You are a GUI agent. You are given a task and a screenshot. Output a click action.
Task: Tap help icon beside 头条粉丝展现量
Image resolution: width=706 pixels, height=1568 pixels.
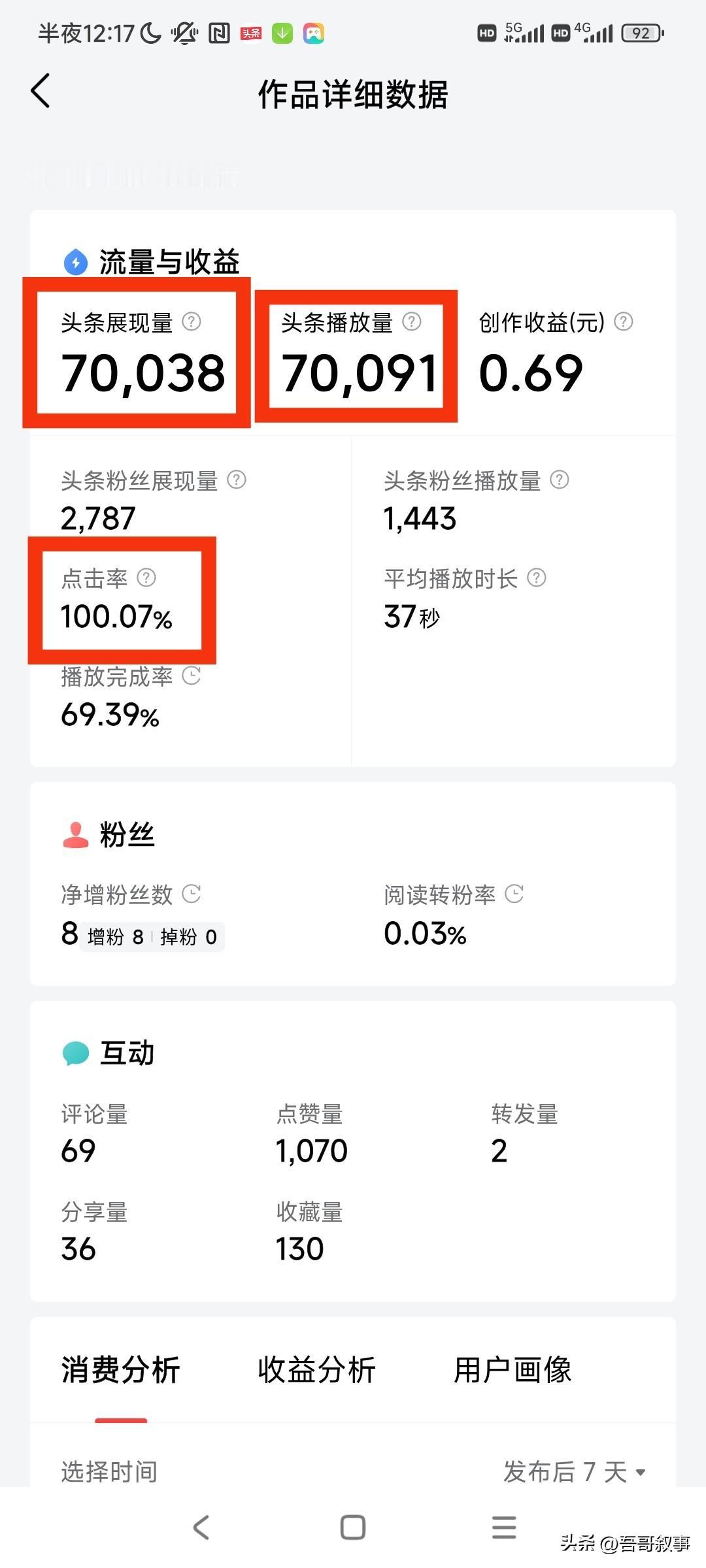click(236, 480)
